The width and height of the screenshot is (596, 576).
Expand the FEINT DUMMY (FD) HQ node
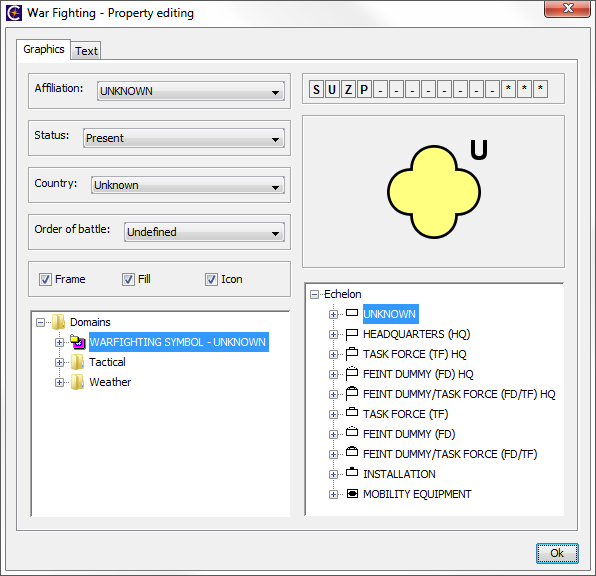[333, 374]
